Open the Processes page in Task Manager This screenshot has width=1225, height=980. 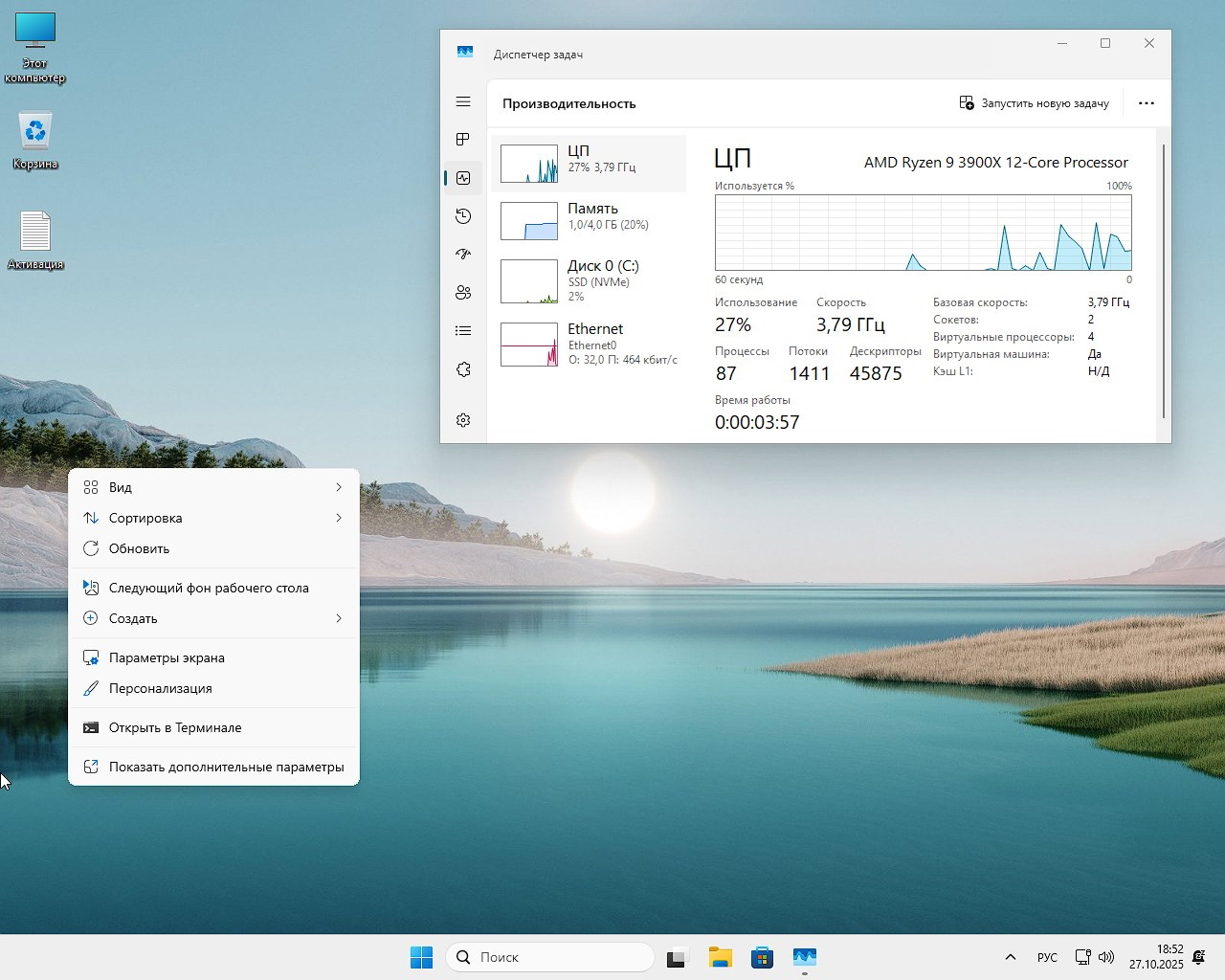[463, 139]
